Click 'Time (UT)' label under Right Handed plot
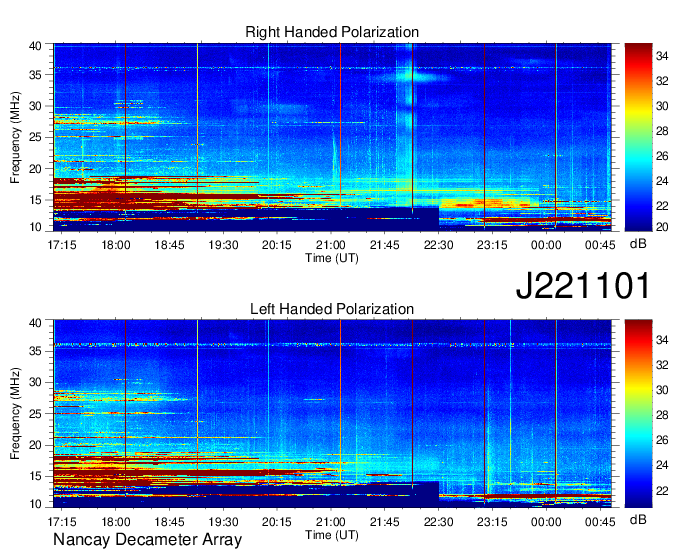The width and height of the screenshot is (680, 552). [x=332, y=258]
